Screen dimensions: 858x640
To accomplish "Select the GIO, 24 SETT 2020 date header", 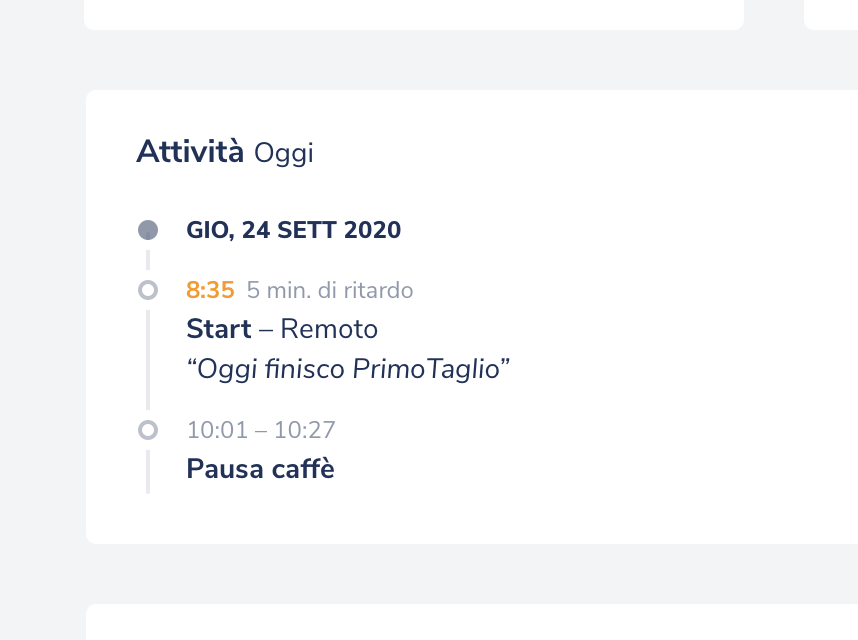I will coord(294,231).
